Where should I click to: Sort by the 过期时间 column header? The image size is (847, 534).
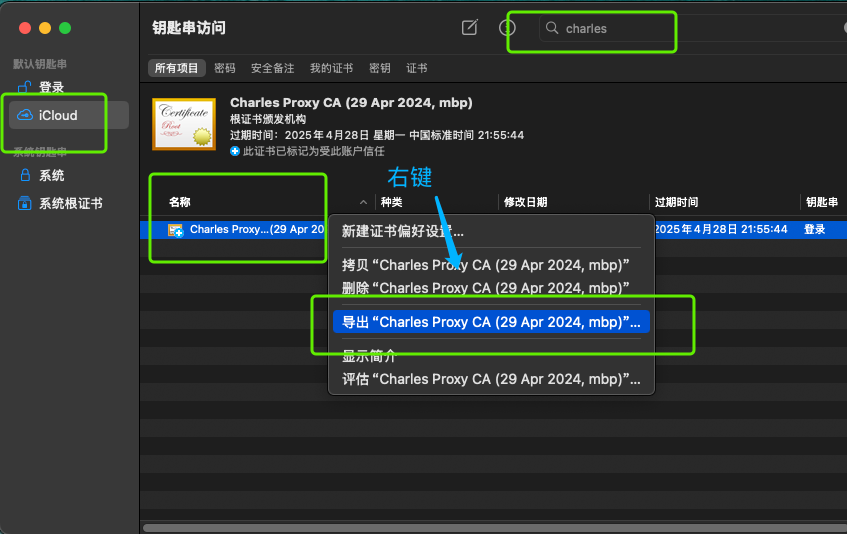676,202
